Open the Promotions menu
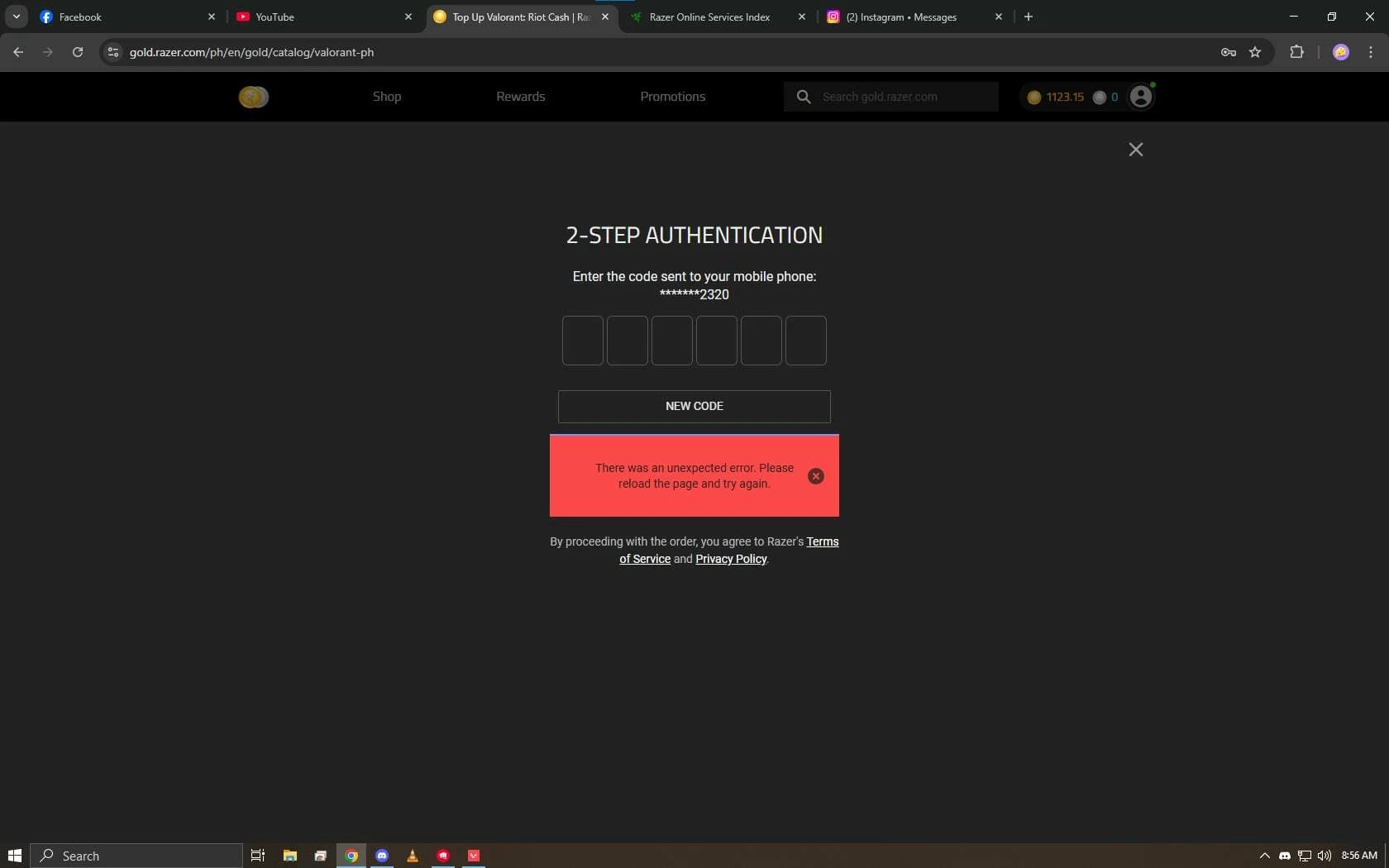Viewport: 1389px width, 868px height. tap(672, 97)
